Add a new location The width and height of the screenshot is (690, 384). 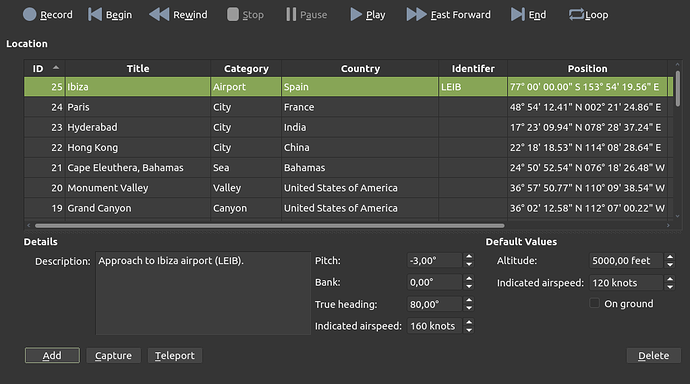(52, 355)
